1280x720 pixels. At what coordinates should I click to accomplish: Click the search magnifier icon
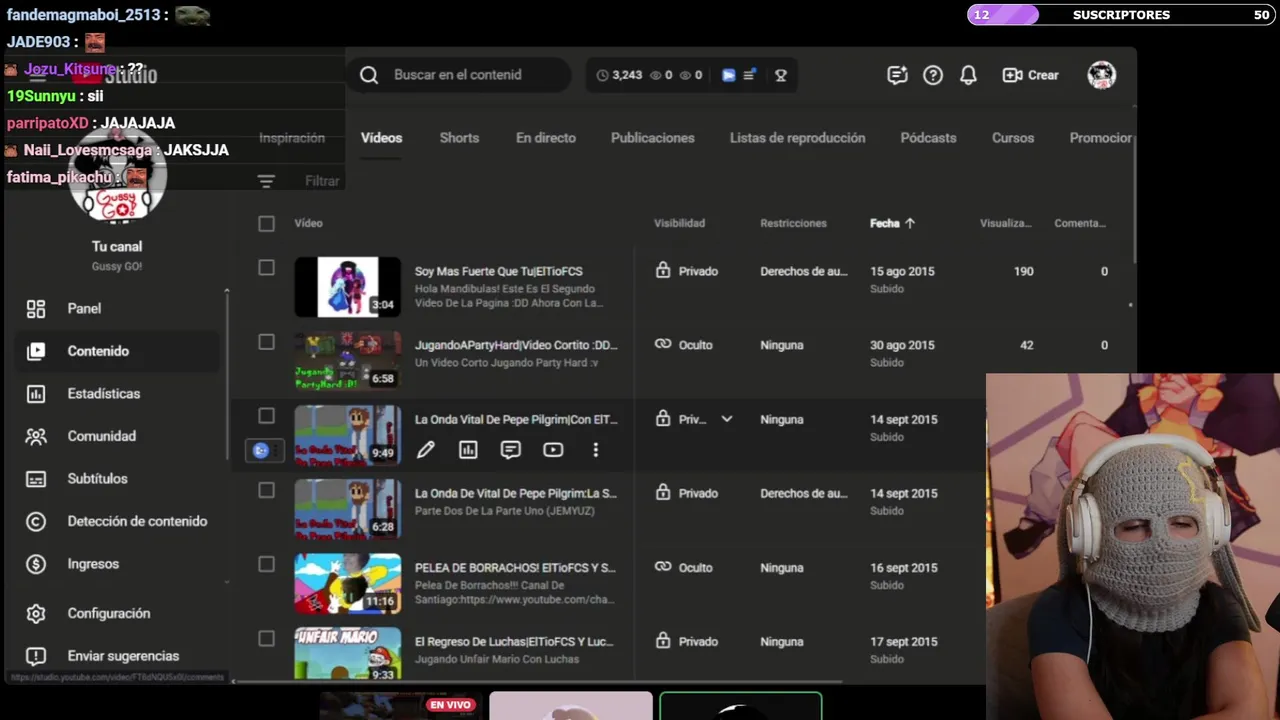pos(369,75)
